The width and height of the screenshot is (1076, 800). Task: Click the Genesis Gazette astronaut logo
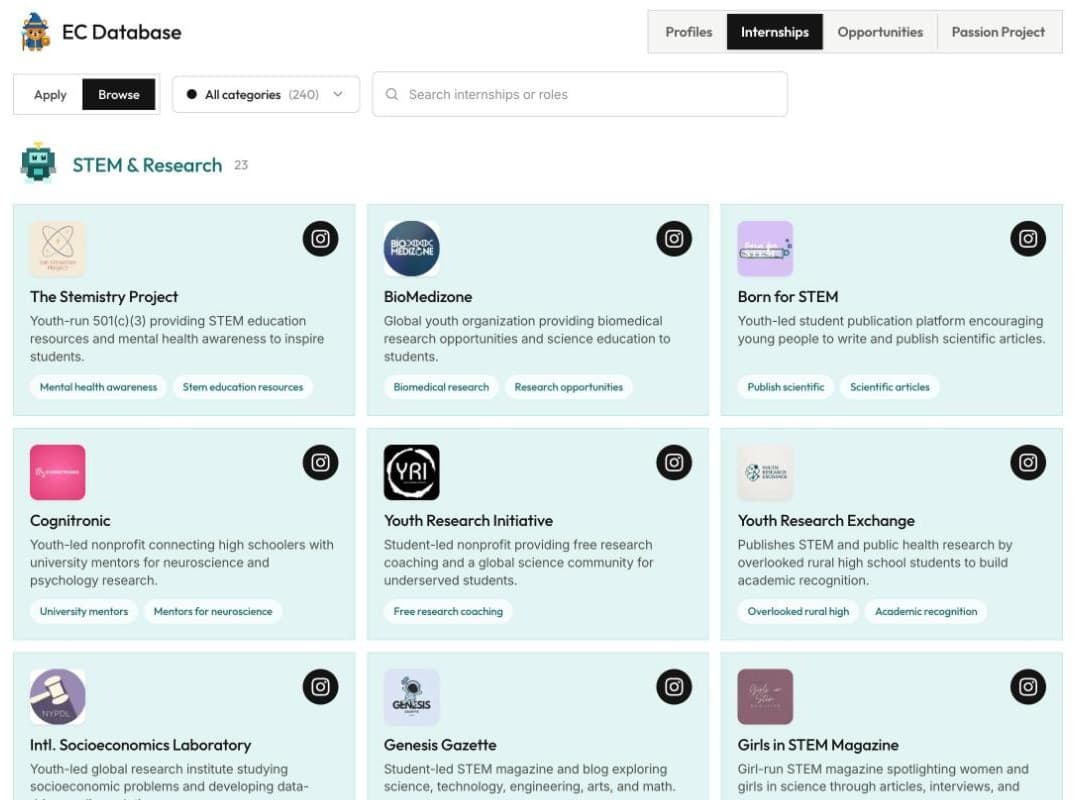[412, 696]
